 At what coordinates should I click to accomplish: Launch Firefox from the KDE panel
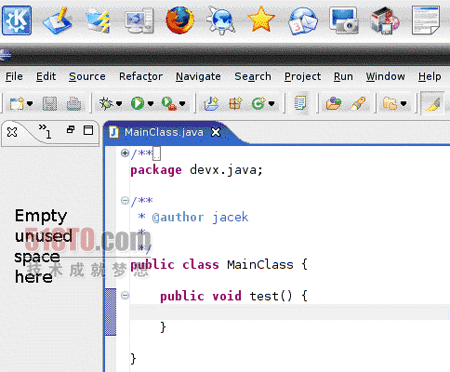pos(180,20)
